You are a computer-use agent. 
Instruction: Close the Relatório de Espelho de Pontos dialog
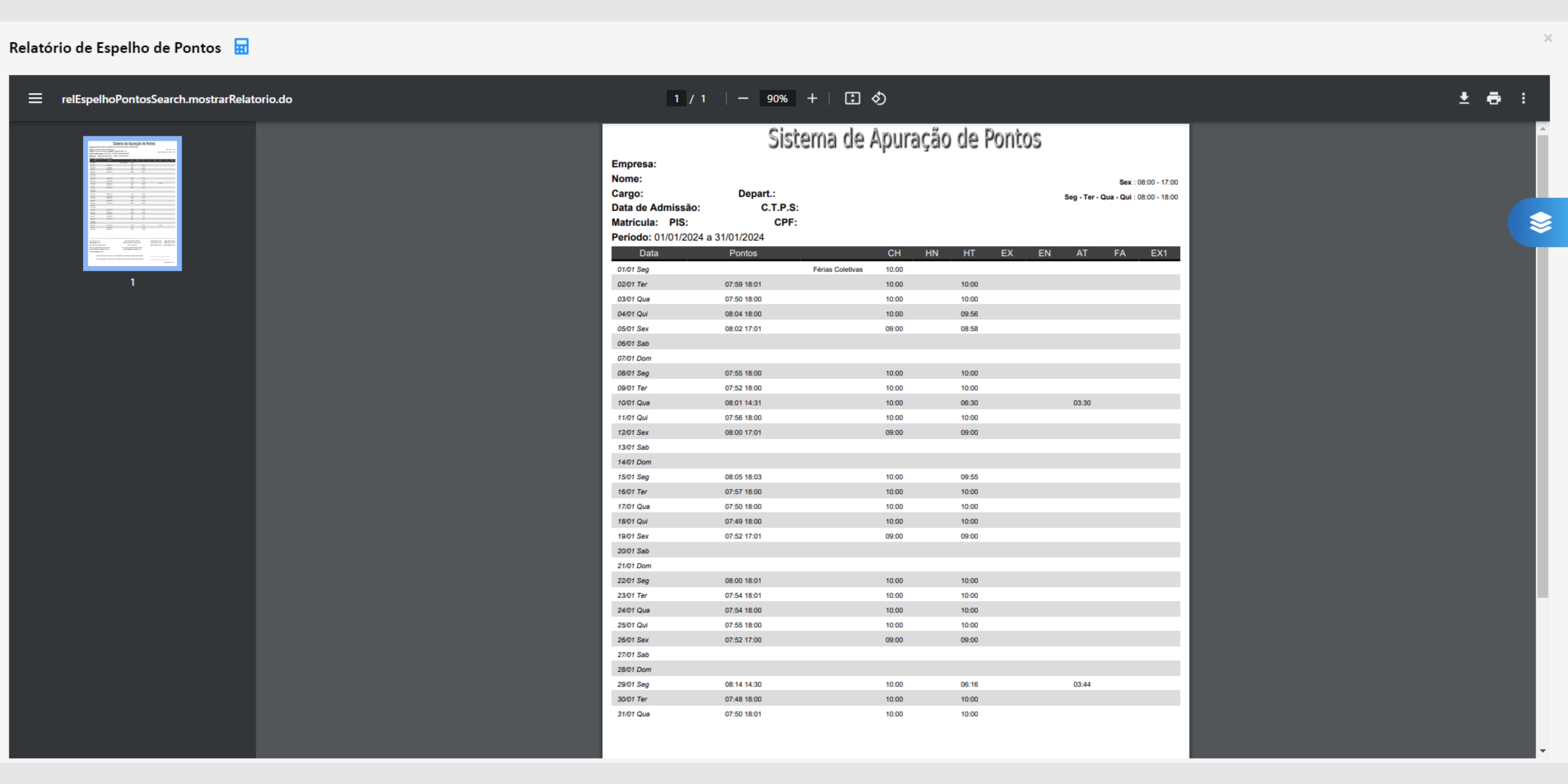pos(1548,38)
